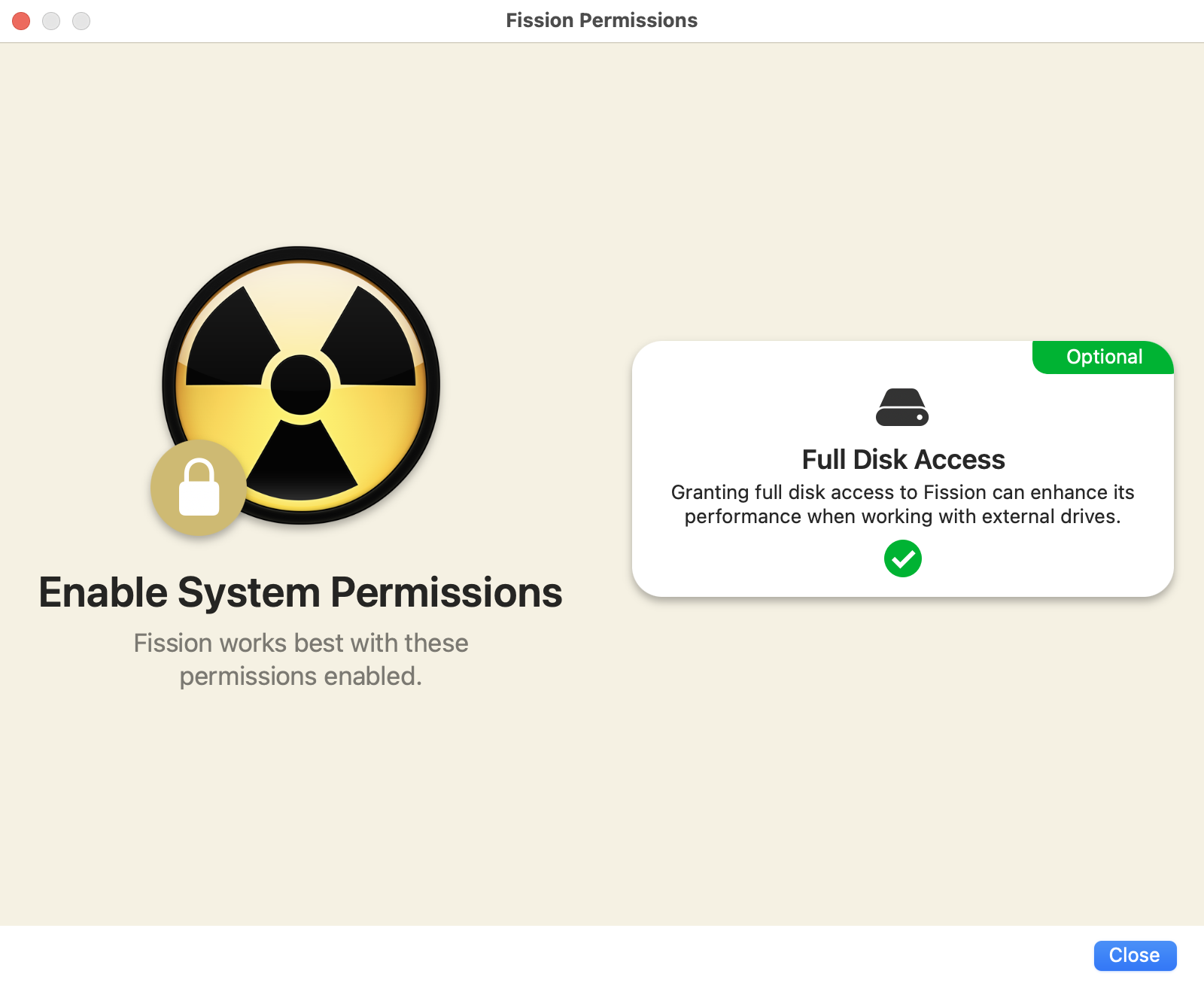Click the gray minimize window button
The image size is (1204, 986).
[x=51, y=21]
